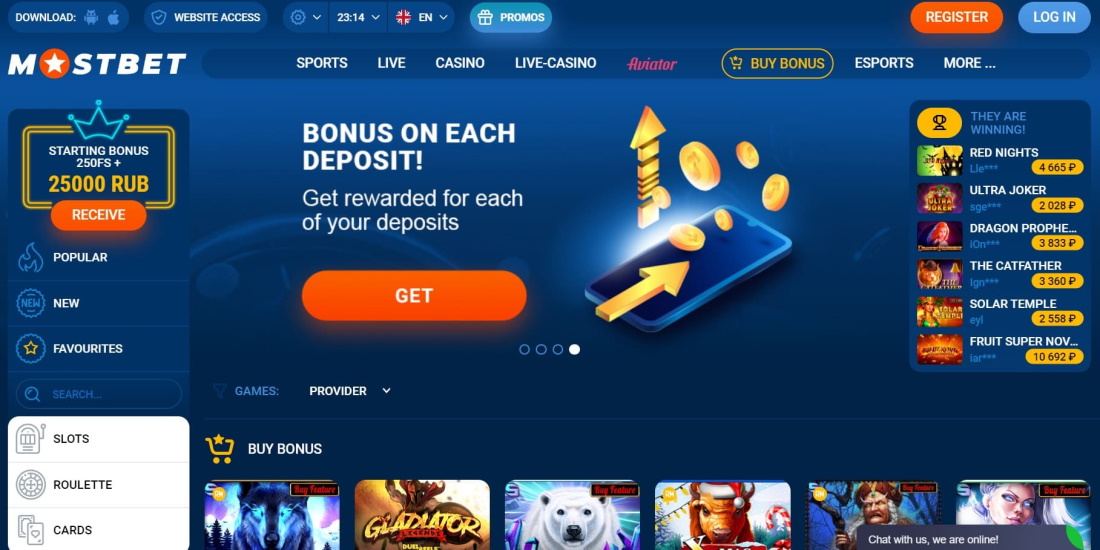Screen dimensions: 1100x550
Task: Open the New games badge icon
Action: (30, 303)
